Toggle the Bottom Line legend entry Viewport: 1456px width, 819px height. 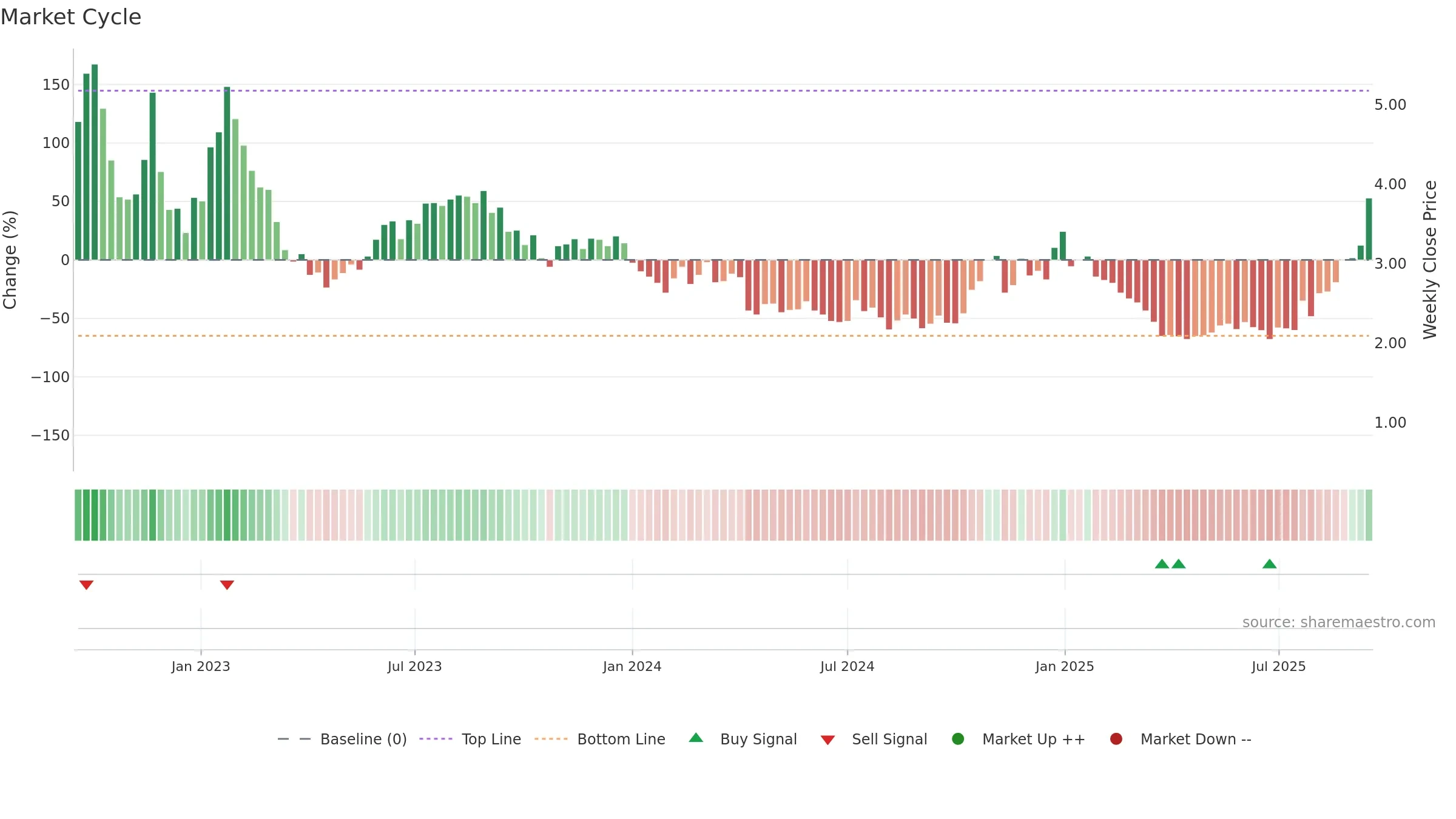pyautogui.click(x=600, y=739)
